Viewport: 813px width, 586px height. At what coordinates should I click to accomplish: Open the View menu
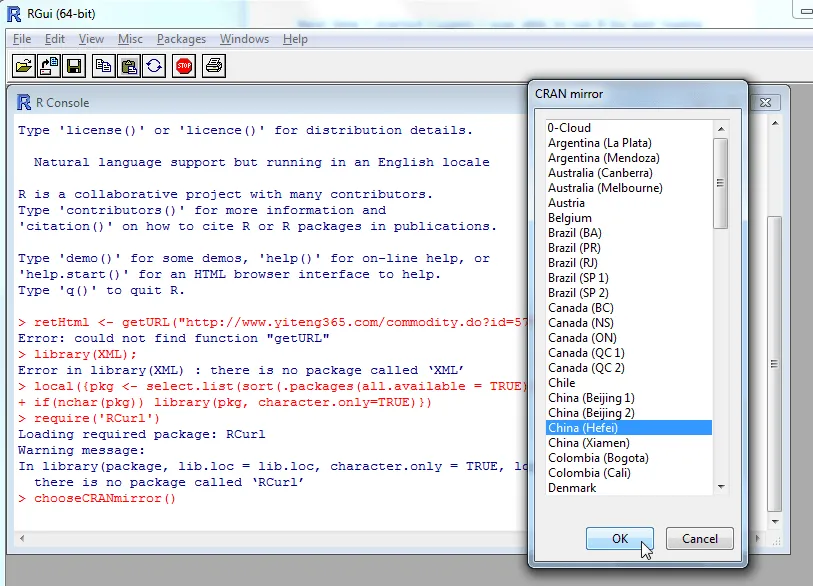point(91,39)
